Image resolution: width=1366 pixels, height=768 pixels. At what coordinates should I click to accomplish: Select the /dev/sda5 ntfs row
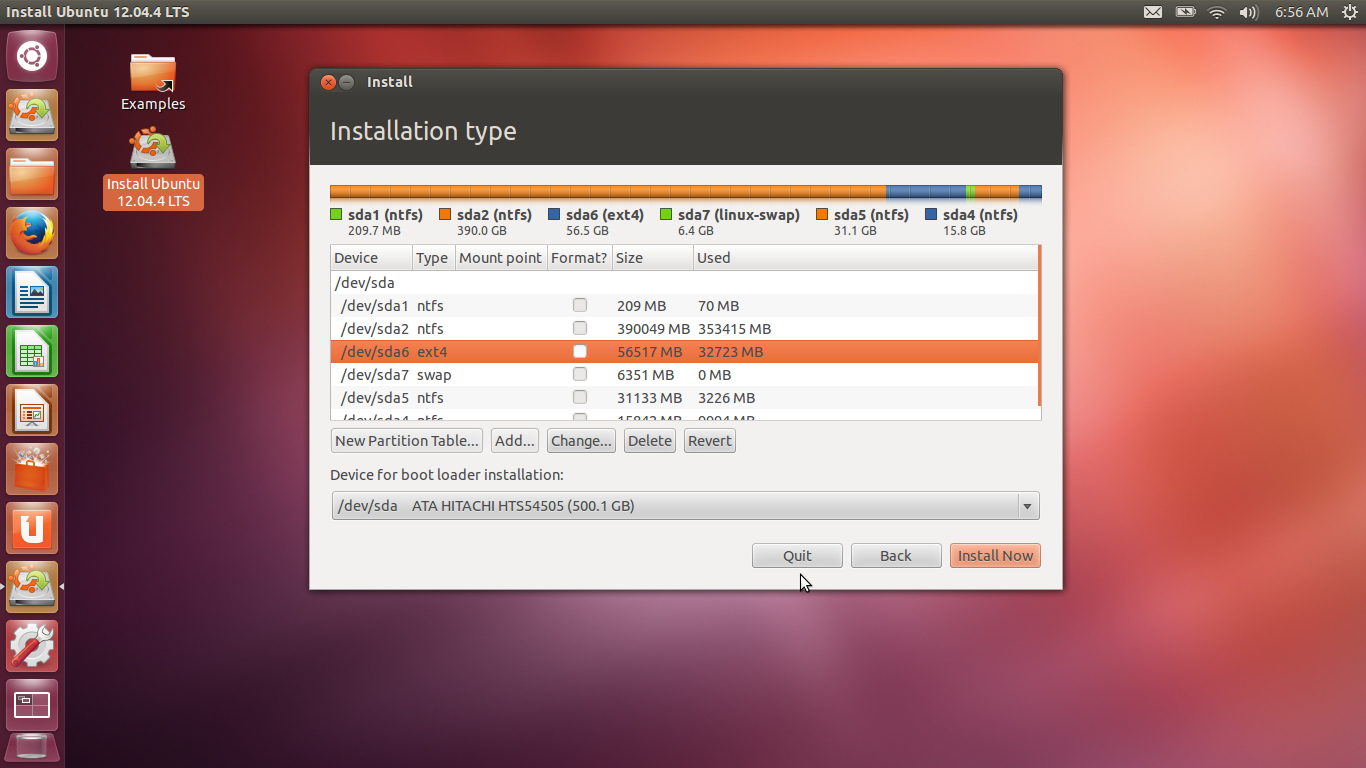tap(684, 397)
